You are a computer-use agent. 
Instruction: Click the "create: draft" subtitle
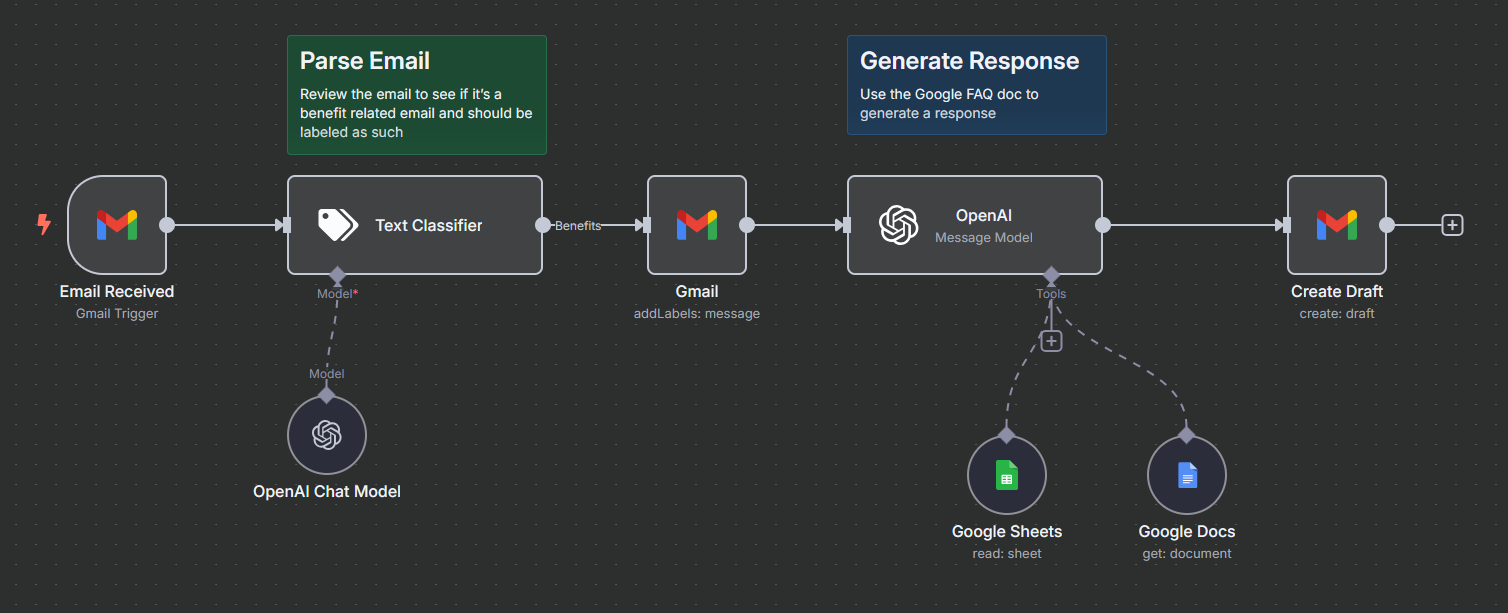[x=1337, y=313]
